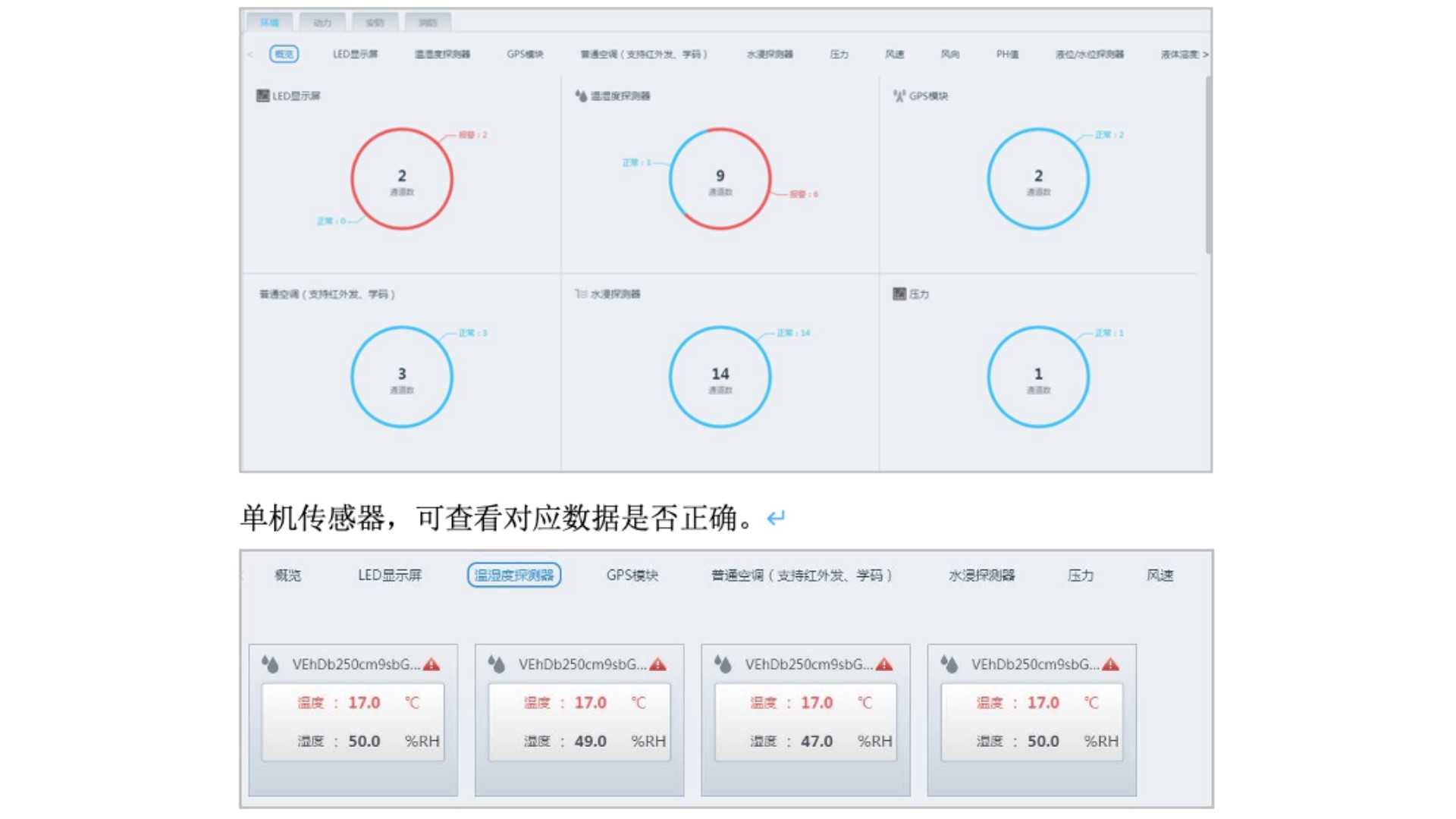The height and width of the screenshot is (819, 1456).
Task: Click the 水浸探测器 circle showing 14
Action: click(720, 377)
